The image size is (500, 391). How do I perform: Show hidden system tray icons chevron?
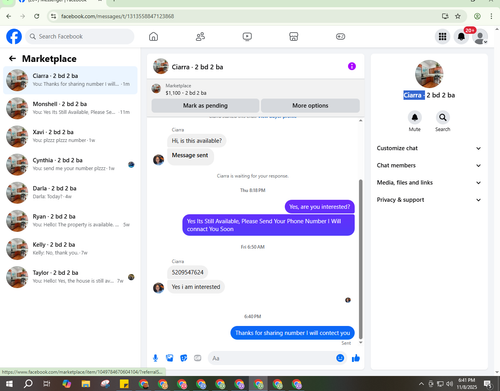tap(421, 384)
